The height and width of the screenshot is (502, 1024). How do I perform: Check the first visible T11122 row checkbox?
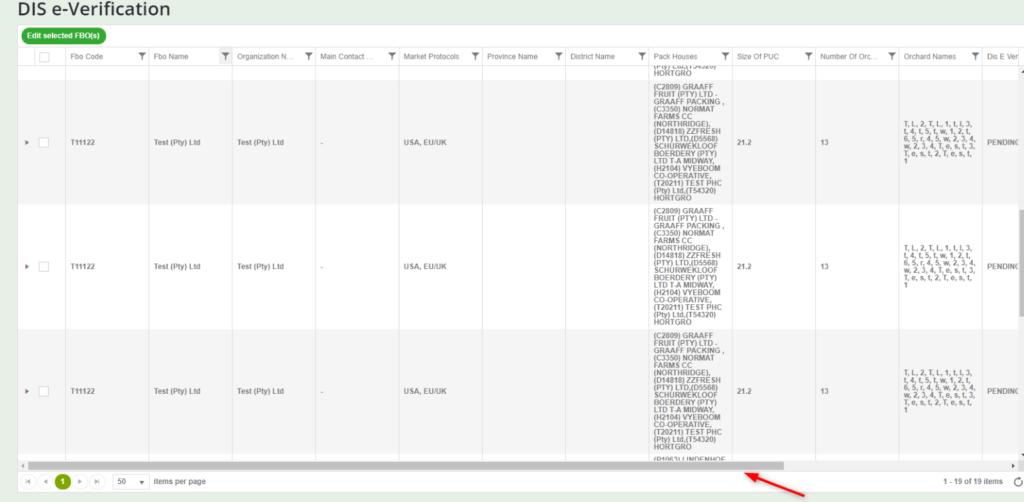[x=44, y=143]
